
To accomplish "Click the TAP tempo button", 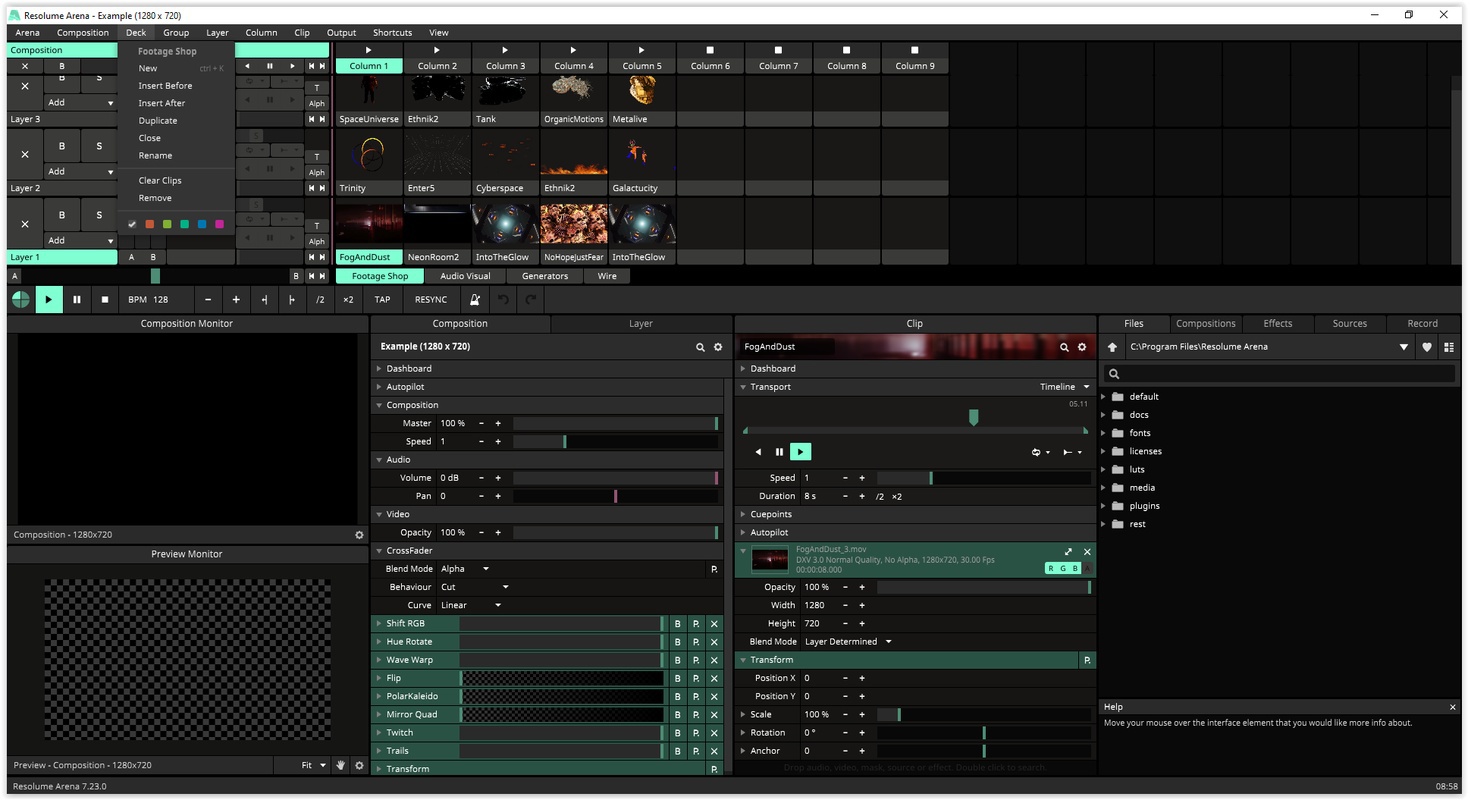I will [382, 299].
